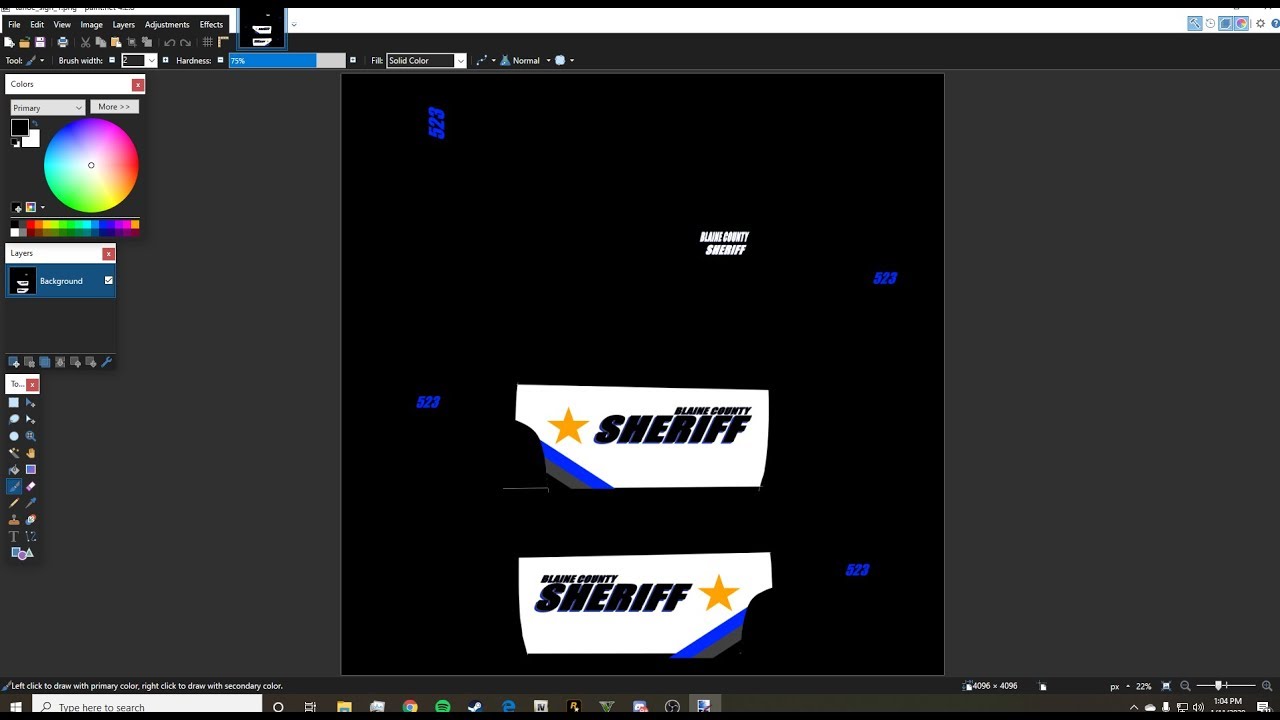
Task: Open the Primary color selector dropdown
Action: 47,108
